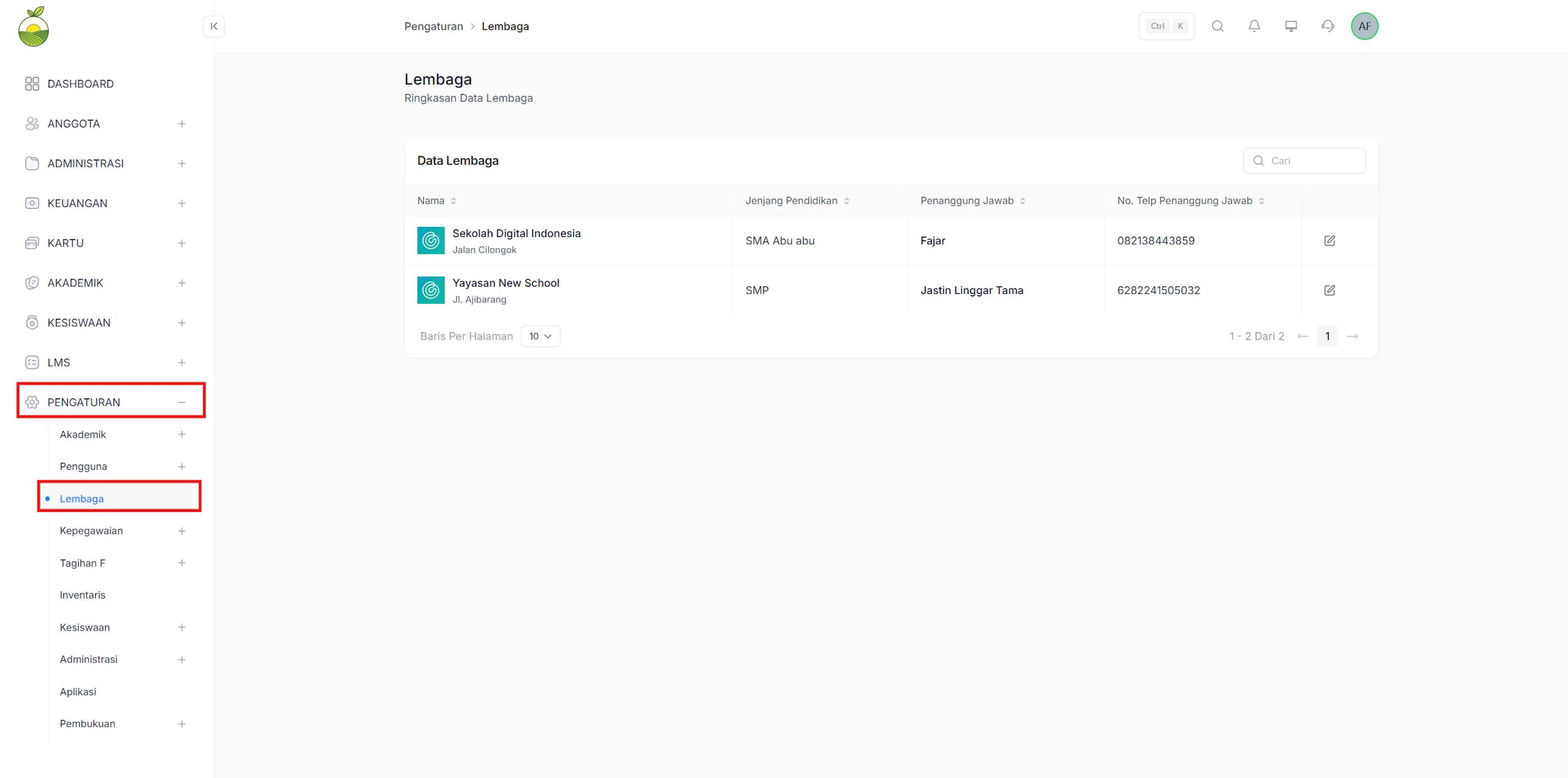The width and height of the screenshot is (1568, 778).
Task: Click Sekolah Digital Indonesia name
Action: (516, 233)
